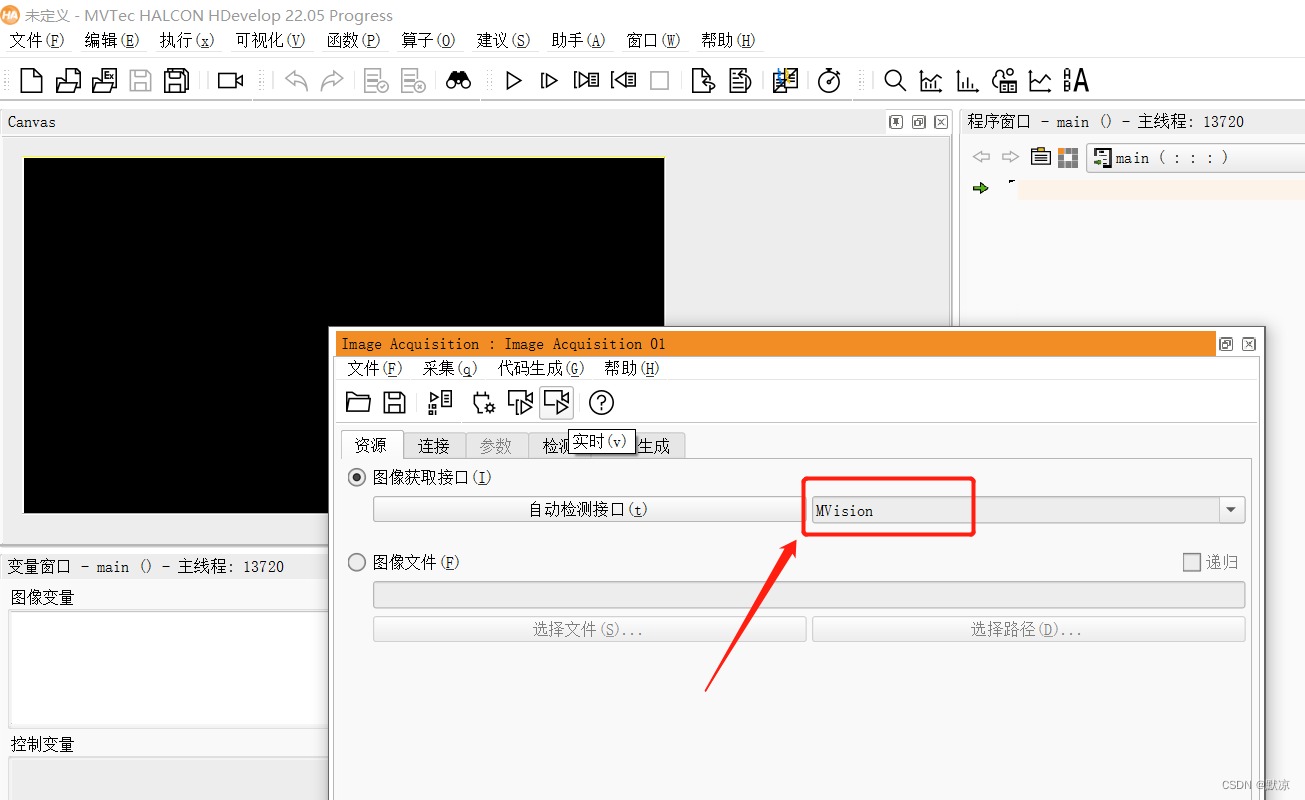
Task: Open the 文件 menu in main menu bar
Action: pos(37,40)
